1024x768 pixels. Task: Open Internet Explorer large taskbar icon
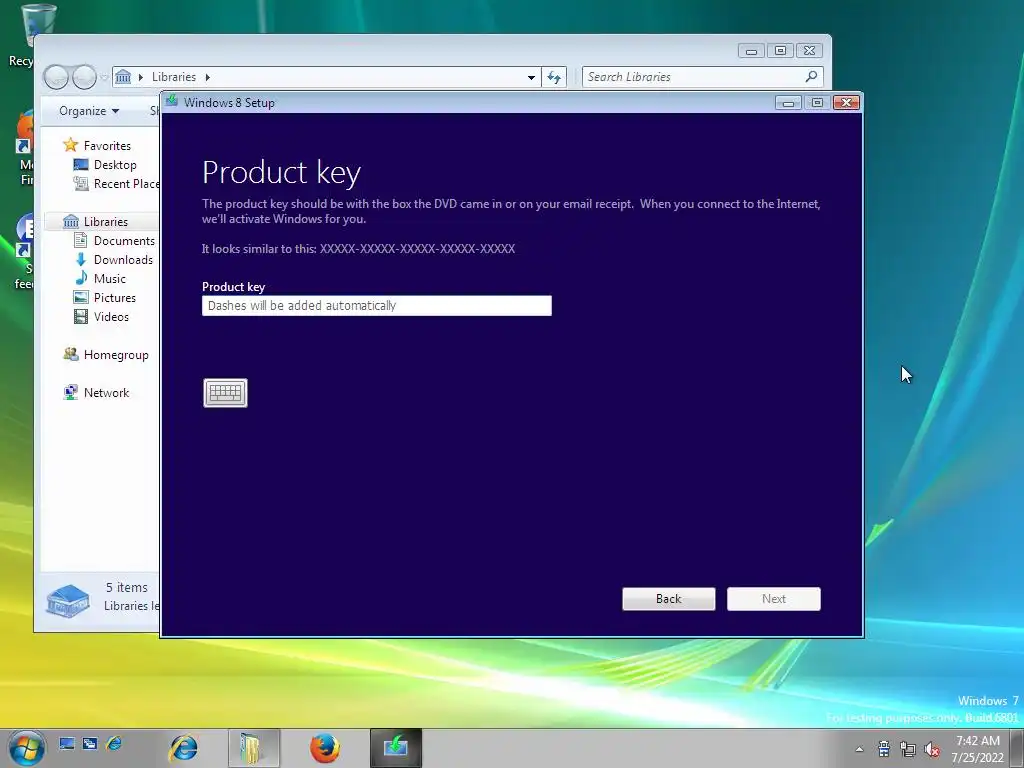[184, 748]
